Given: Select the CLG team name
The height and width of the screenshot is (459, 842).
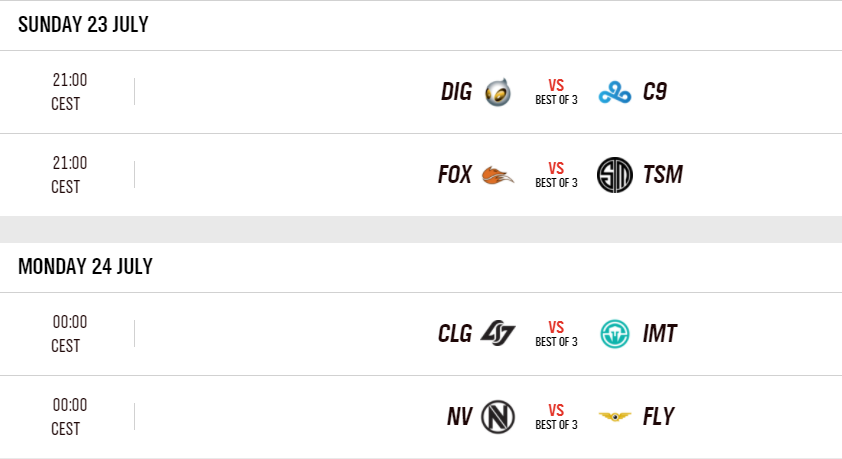Looking at the screenshot, I should pos(455,333).
